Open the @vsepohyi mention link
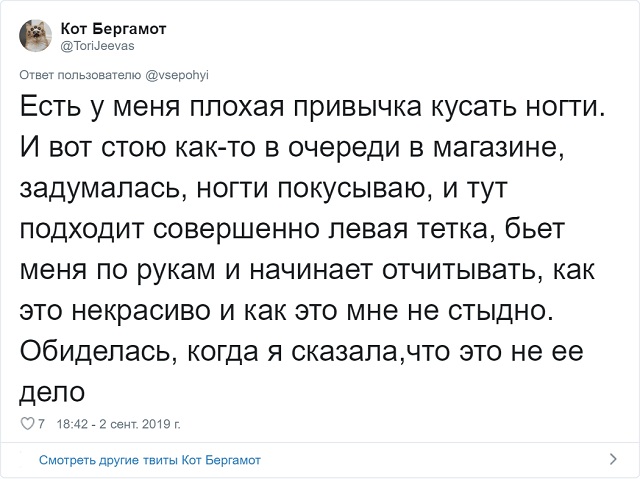Screen dimensions: 640x479 (177, 73)
